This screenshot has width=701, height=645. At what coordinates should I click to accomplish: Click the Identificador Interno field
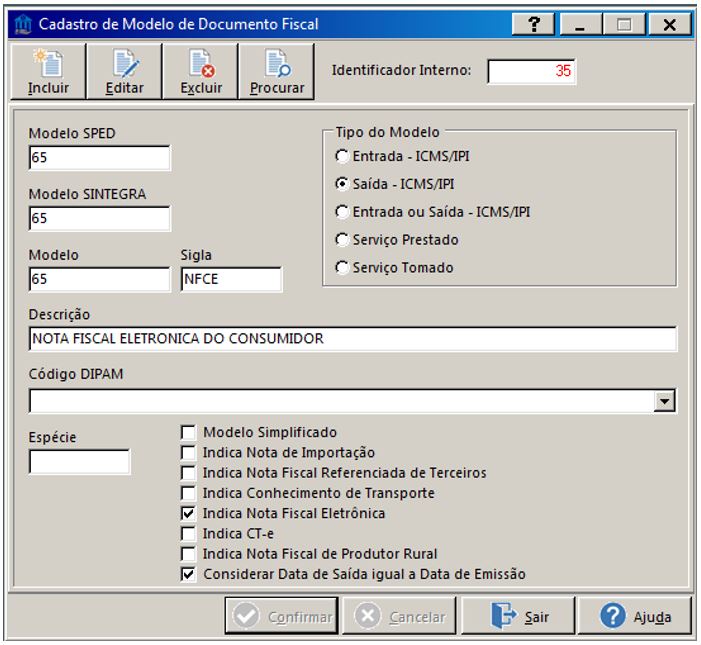point(531,71)
